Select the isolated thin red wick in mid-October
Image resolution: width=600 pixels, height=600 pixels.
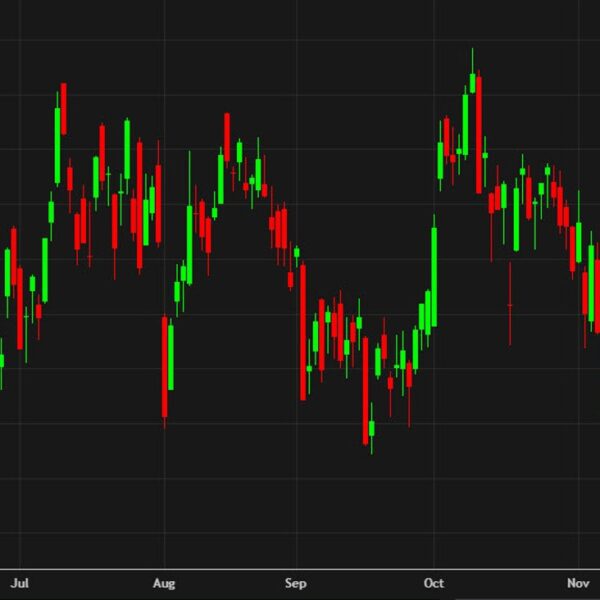(x=510, y=304)
